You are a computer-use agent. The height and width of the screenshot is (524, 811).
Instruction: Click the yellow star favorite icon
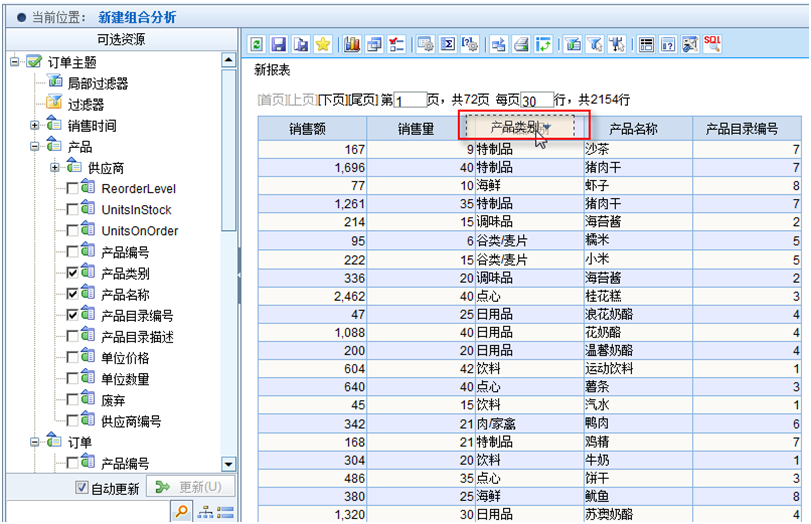(x=323, y=44)
